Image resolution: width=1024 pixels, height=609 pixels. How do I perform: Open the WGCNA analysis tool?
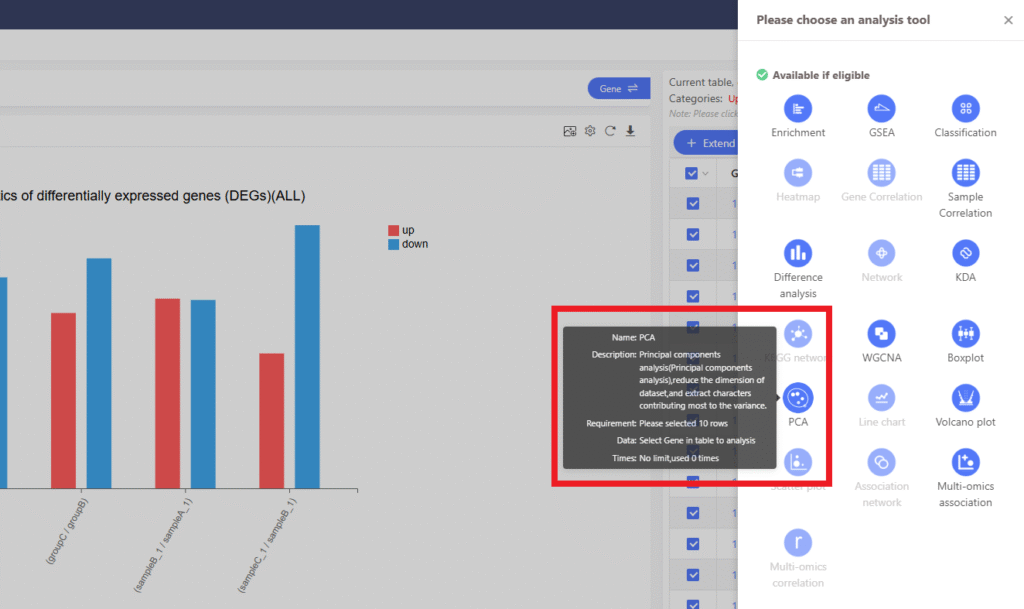coord(881,334)
